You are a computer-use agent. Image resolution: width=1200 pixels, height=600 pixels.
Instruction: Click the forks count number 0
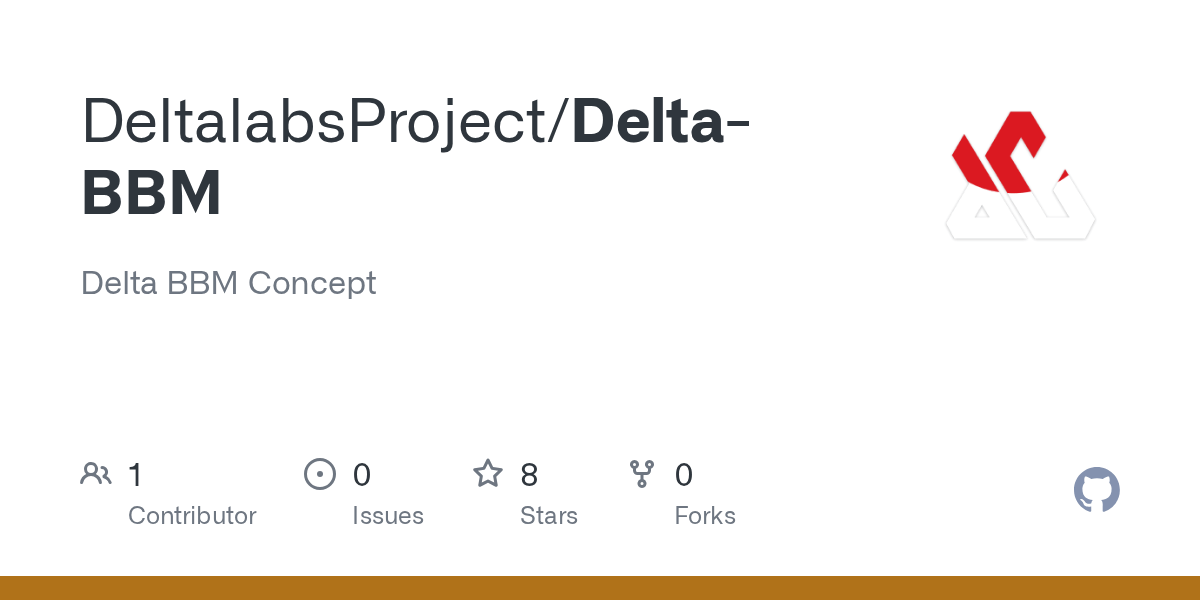coord(684,474)
